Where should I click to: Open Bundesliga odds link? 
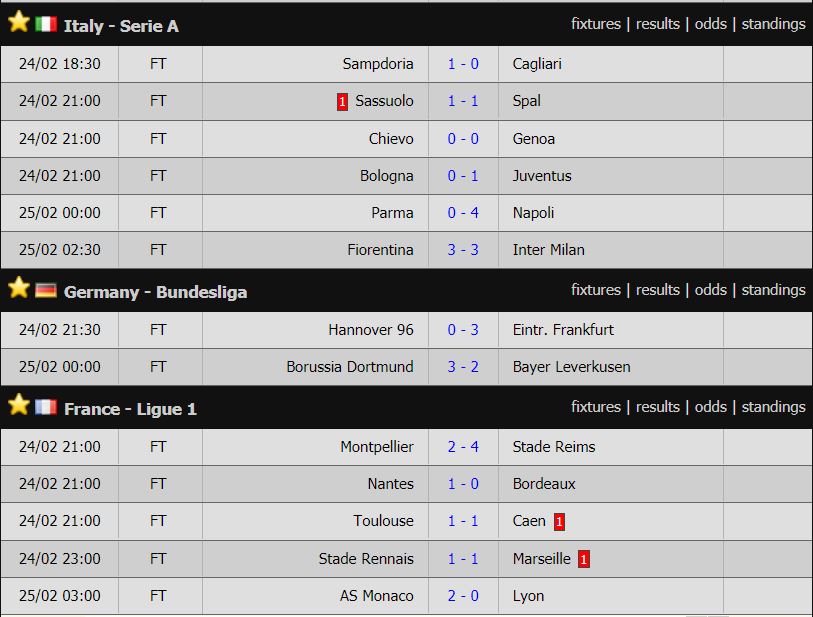coord(710,290)
